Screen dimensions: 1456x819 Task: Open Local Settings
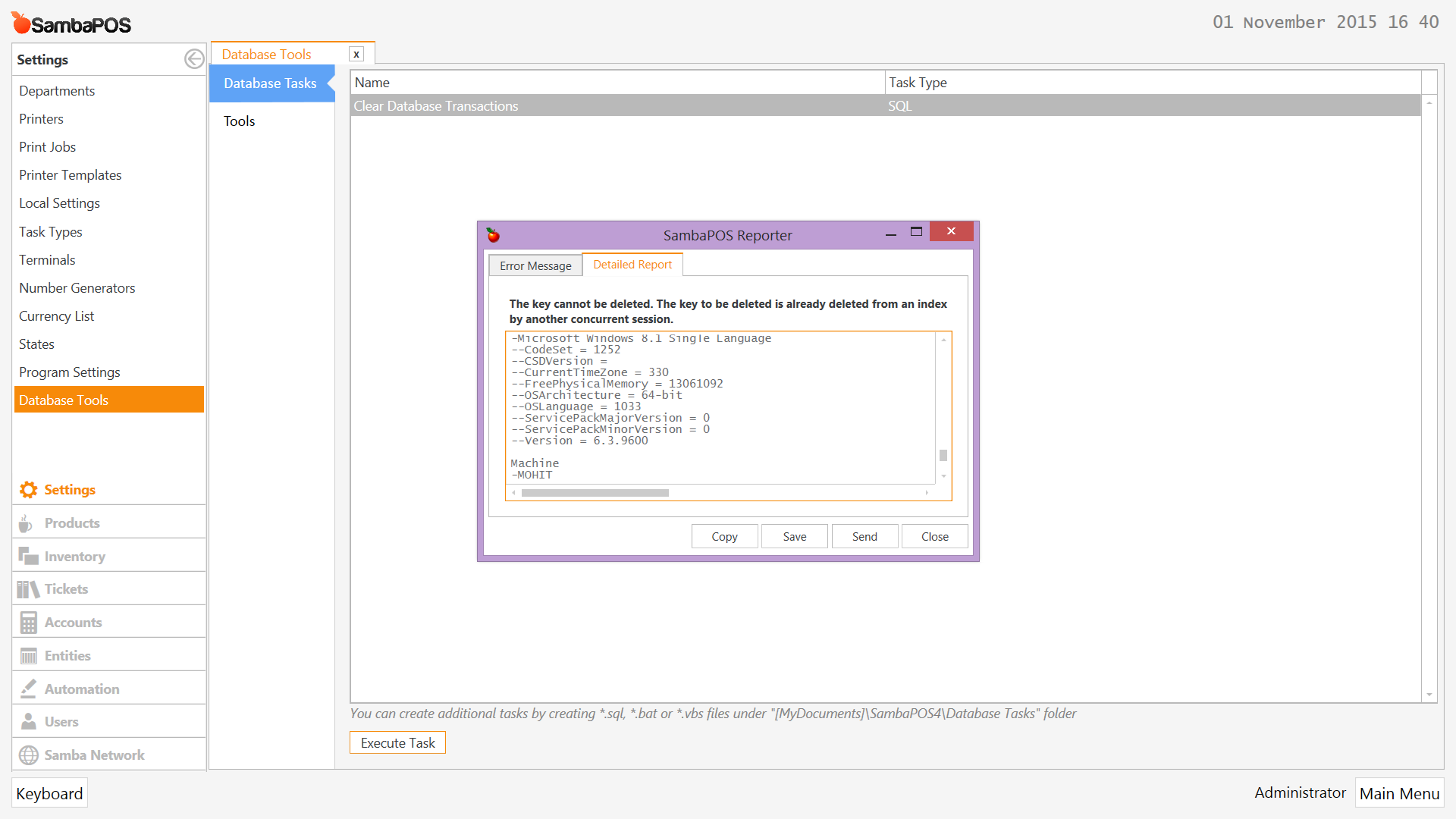pyautogui.click(x=59, y=203)
